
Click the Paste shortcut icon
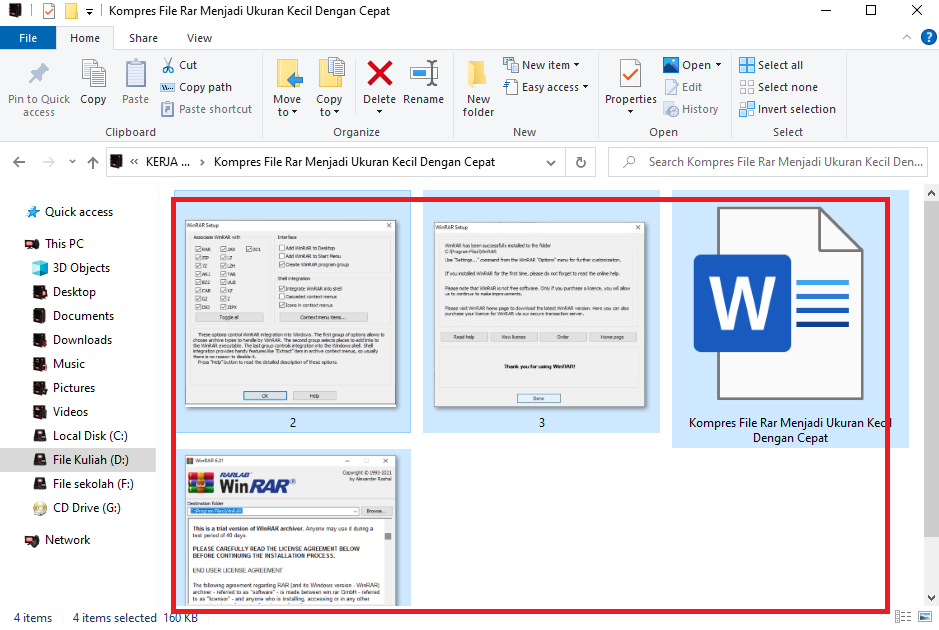point(168,109)
